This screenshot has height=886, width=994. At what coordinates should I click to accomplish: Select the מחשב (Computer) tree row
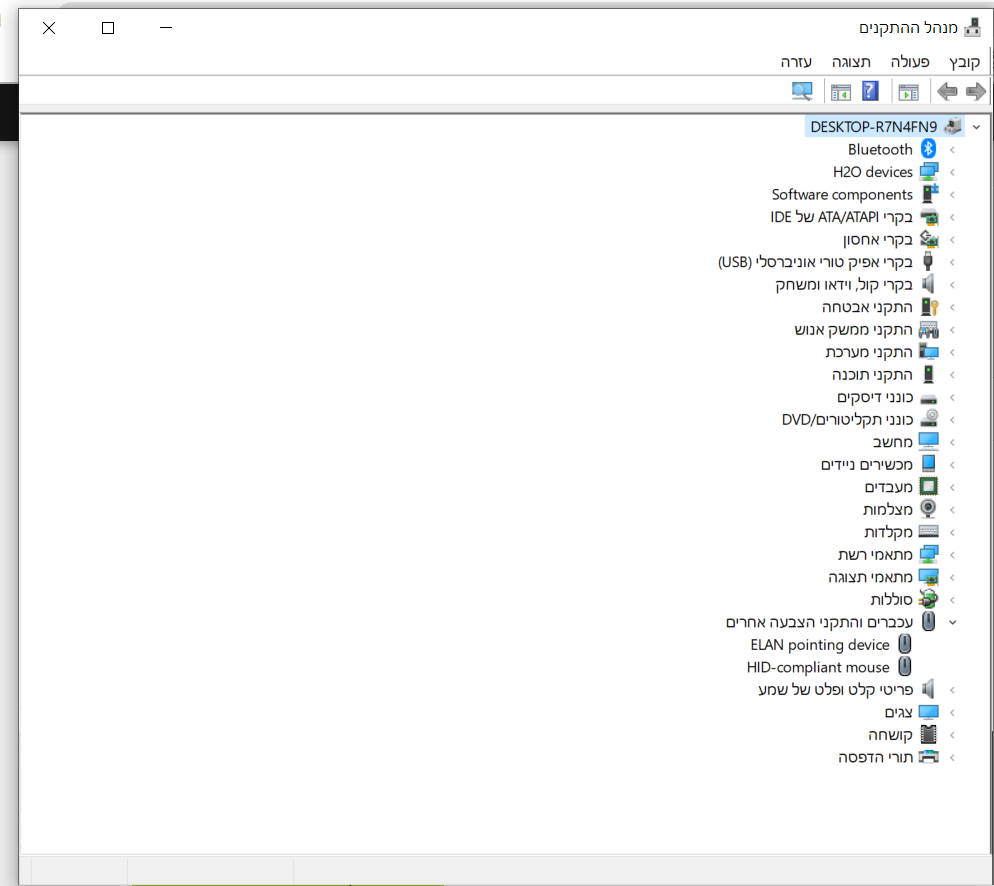(893, 442)
